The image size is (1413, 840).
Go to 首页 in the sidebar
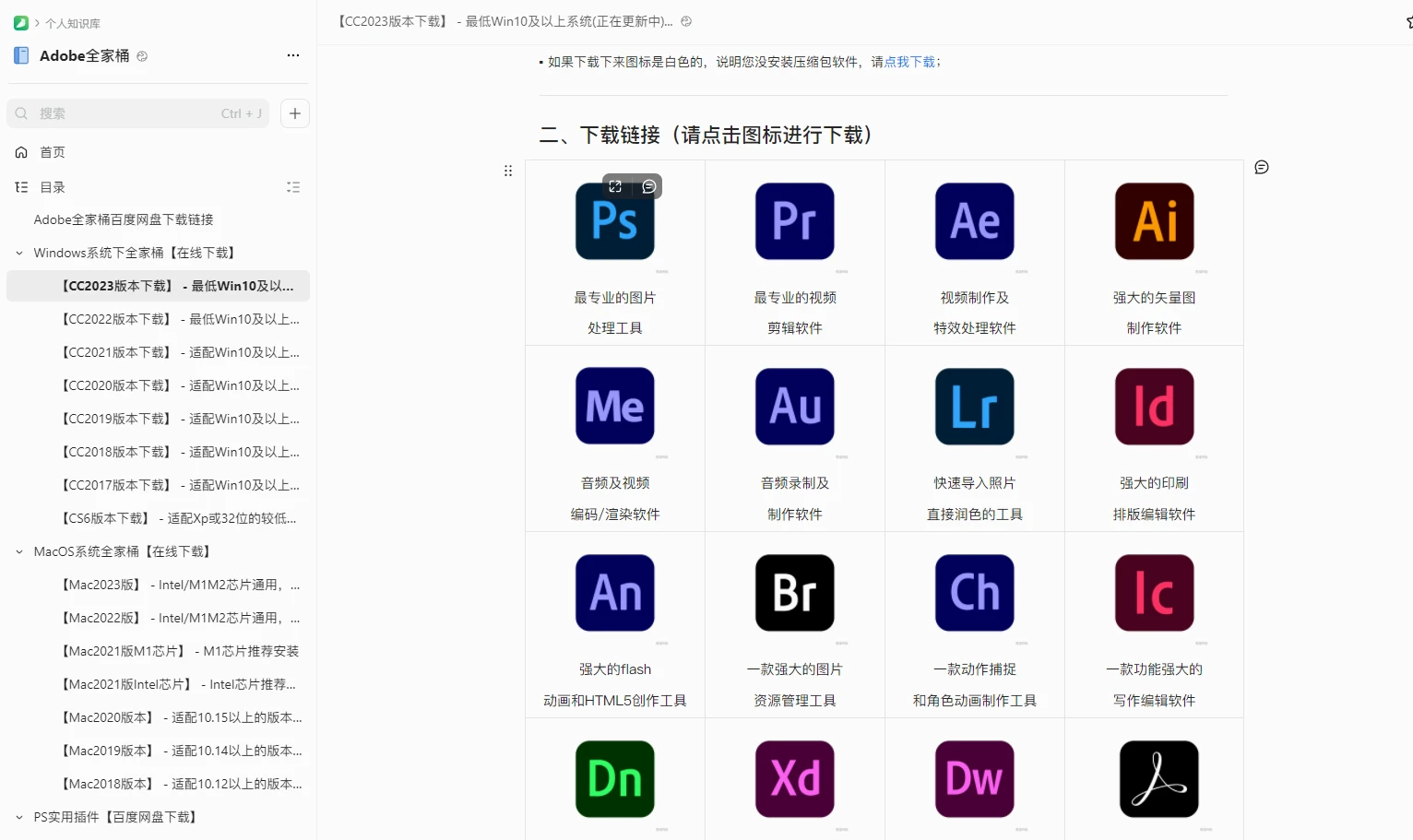[x=53, y=152]
